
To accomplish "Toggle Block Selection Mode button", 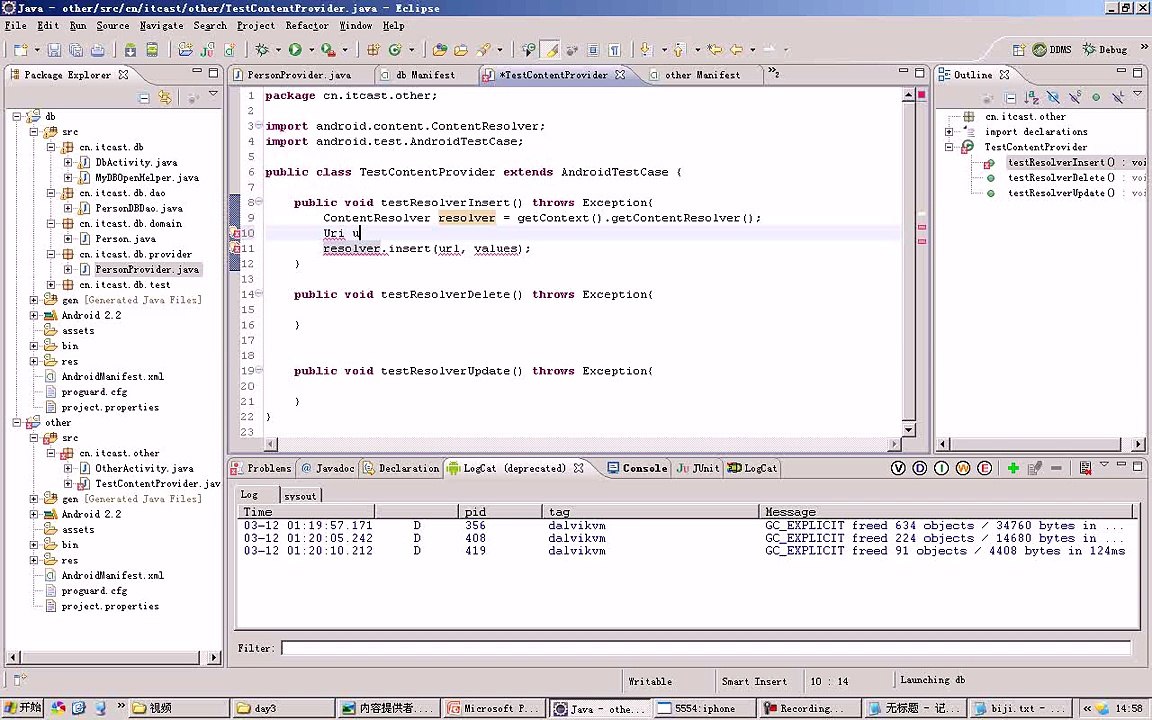I will tap(593, 50).
